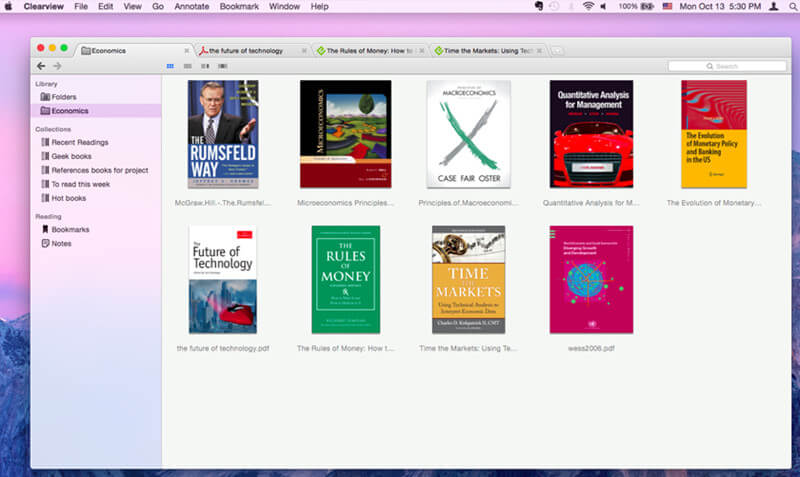Open Quantitative Analysis for Management cover
Image resolution: width=800 pixels, height=477 pixels.
point(591,134)
